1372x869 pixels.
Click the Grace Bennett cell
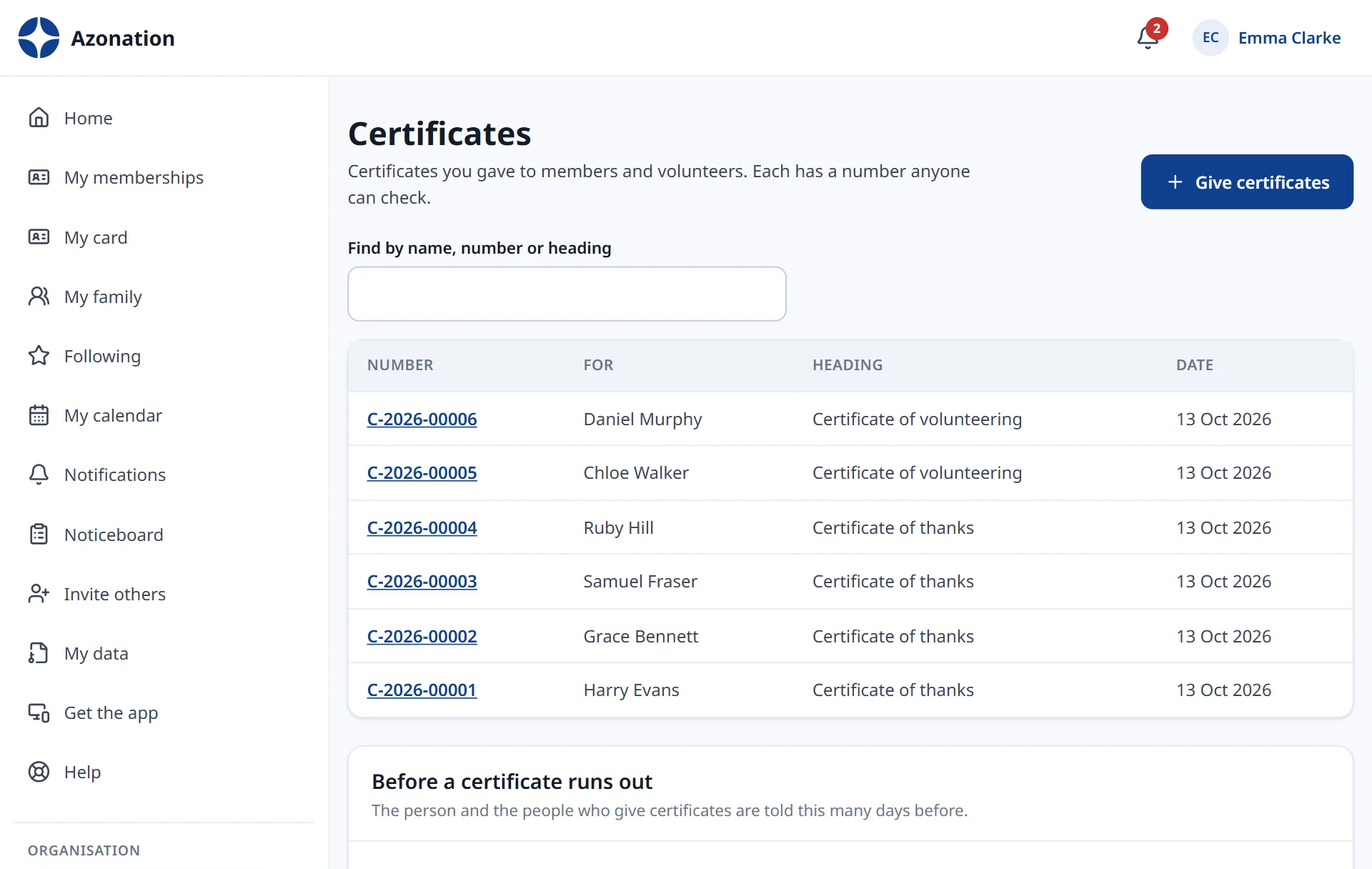(x=641, y=637)
